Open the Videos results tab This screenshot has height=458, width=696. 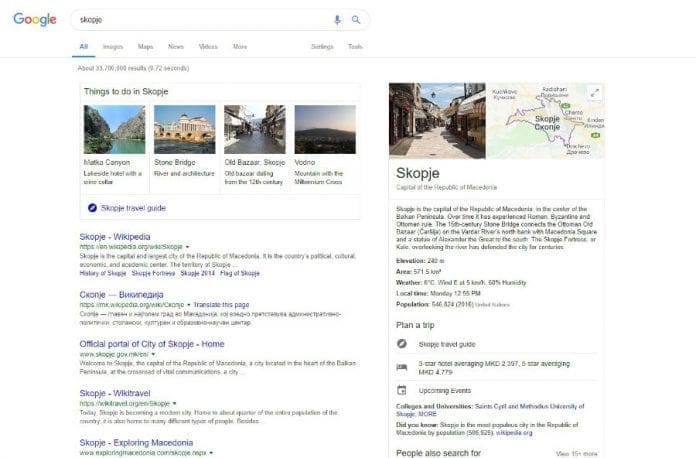[207, 46]
